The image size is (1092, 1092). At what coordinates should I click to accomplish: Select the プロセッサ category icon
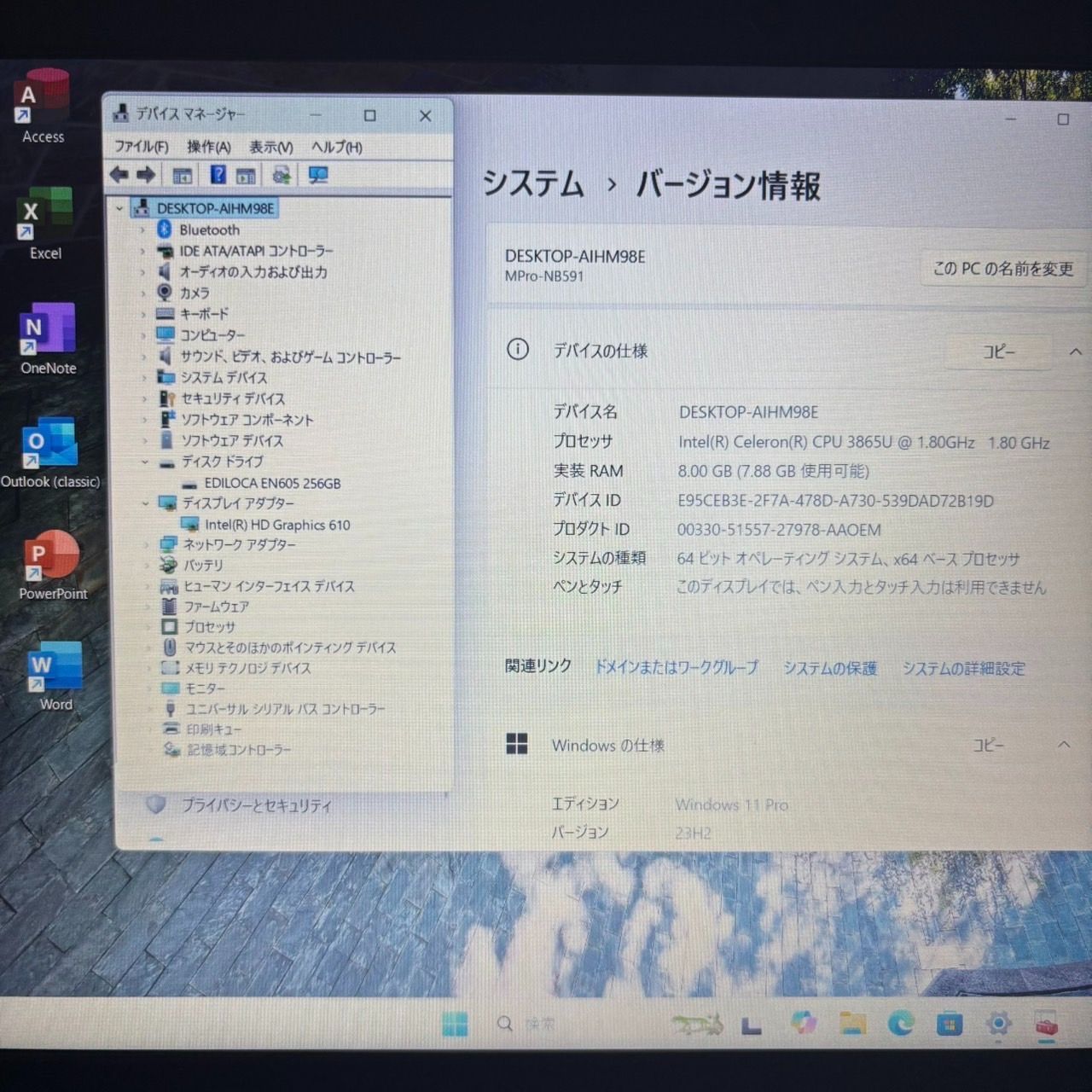[x=170, y=627]
